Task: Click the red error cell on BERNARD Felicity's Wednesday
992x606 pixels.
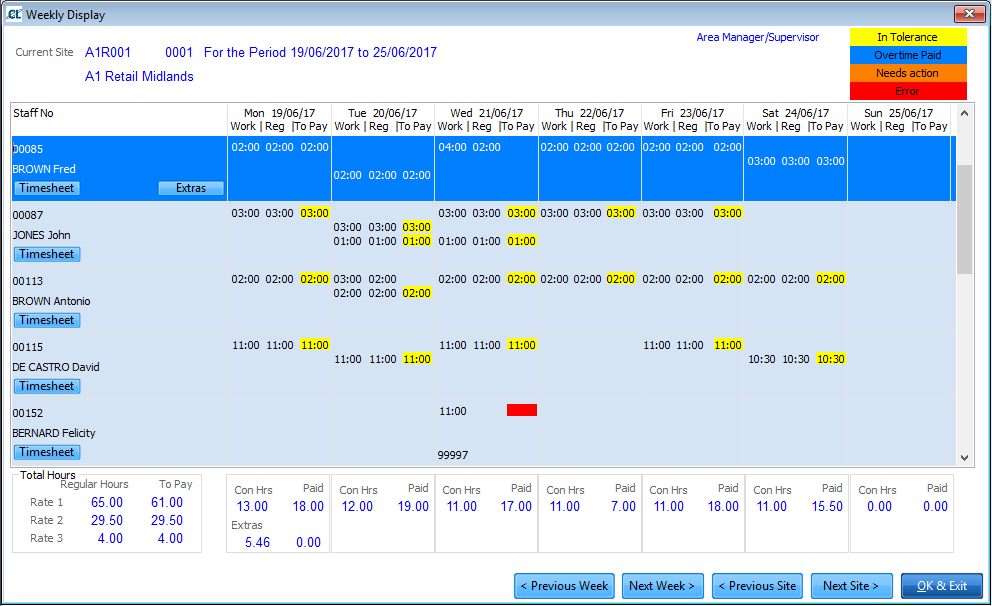Action: (521, 409)
